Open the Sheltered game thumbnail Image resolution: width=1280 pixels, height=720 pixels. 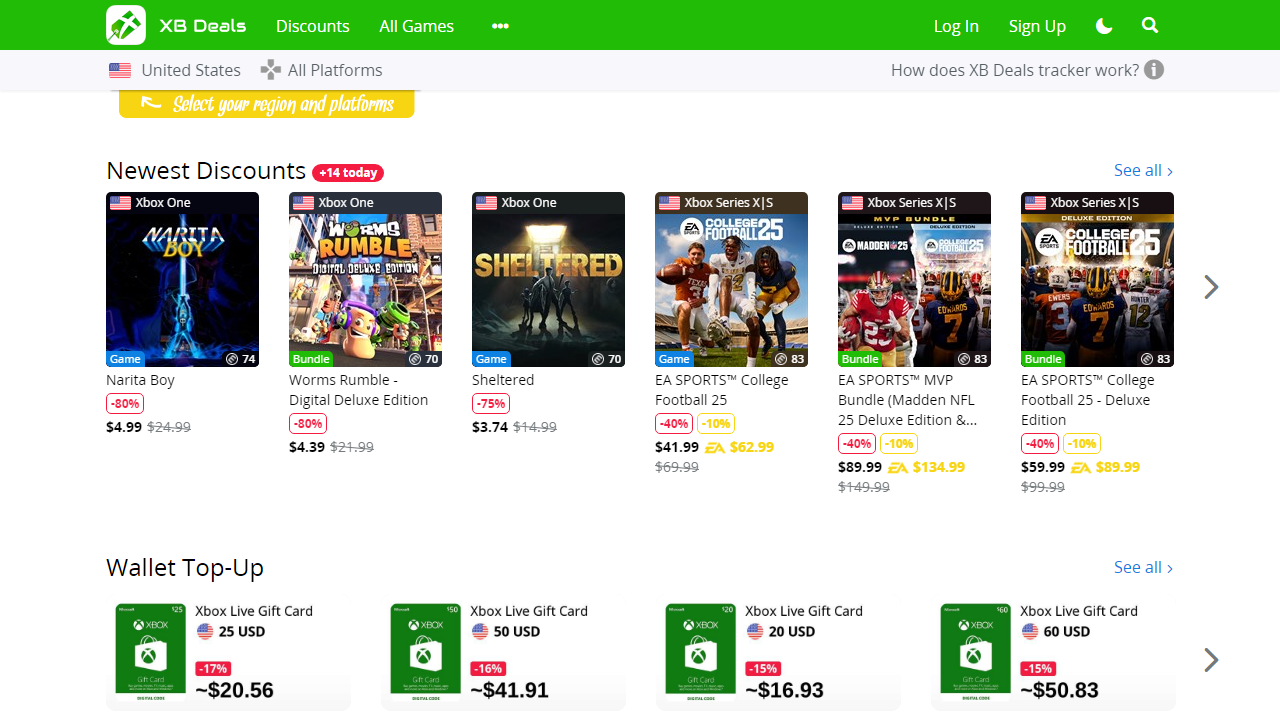point(548,280)
